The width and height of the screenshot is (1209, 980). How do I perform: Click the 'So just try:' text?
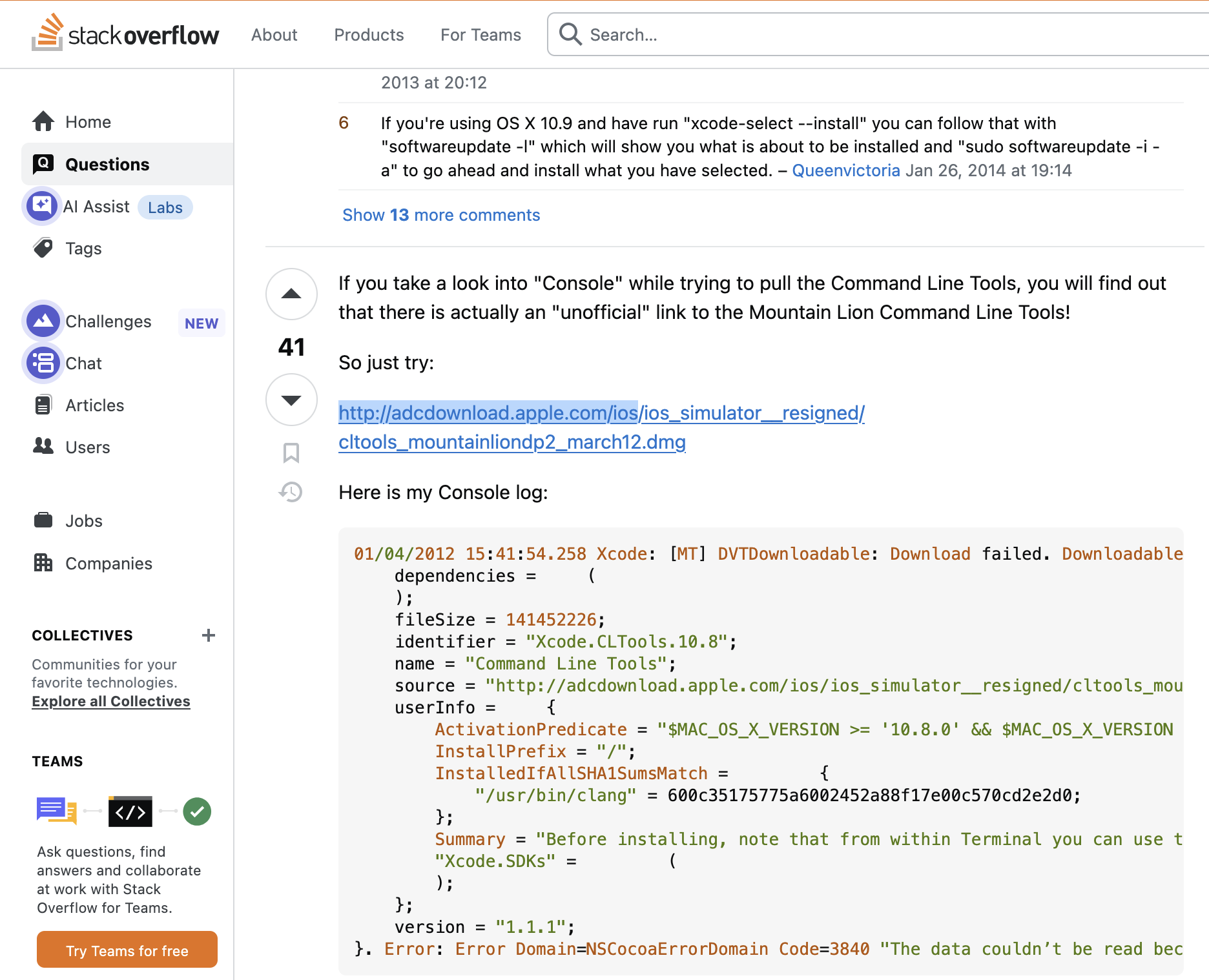point(386,363)
